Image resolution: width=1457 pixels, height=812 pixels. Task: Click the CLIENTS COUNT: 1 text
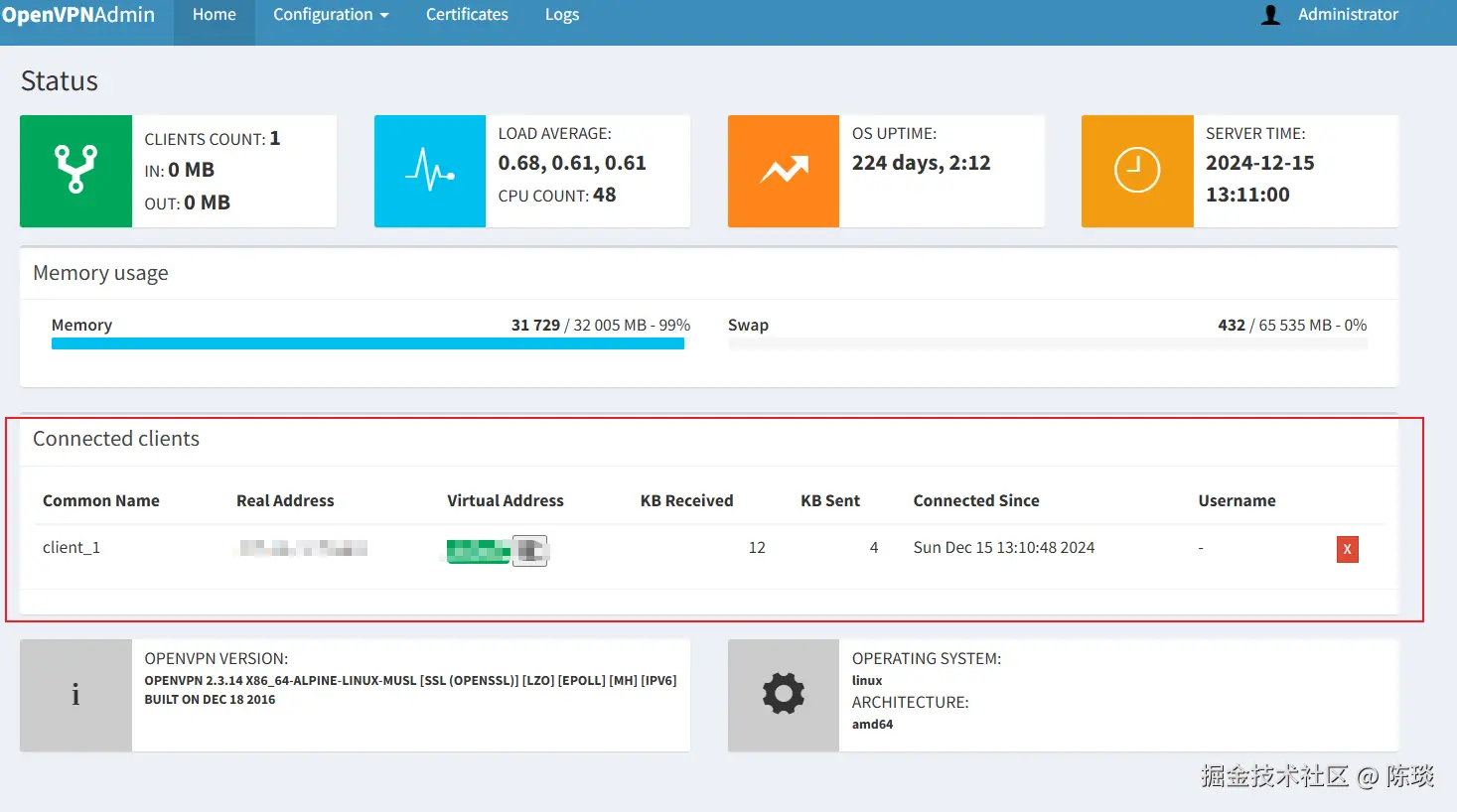coord(213,139)
